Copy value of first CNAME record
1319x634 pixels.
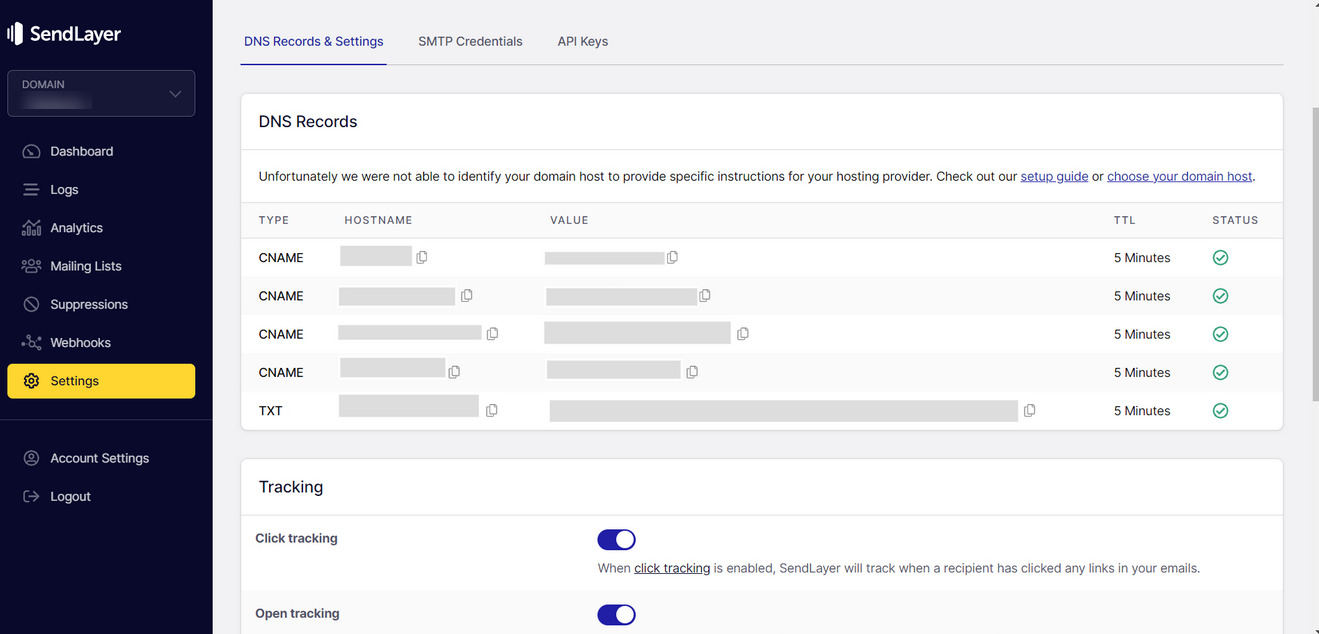tap(672, 258)
